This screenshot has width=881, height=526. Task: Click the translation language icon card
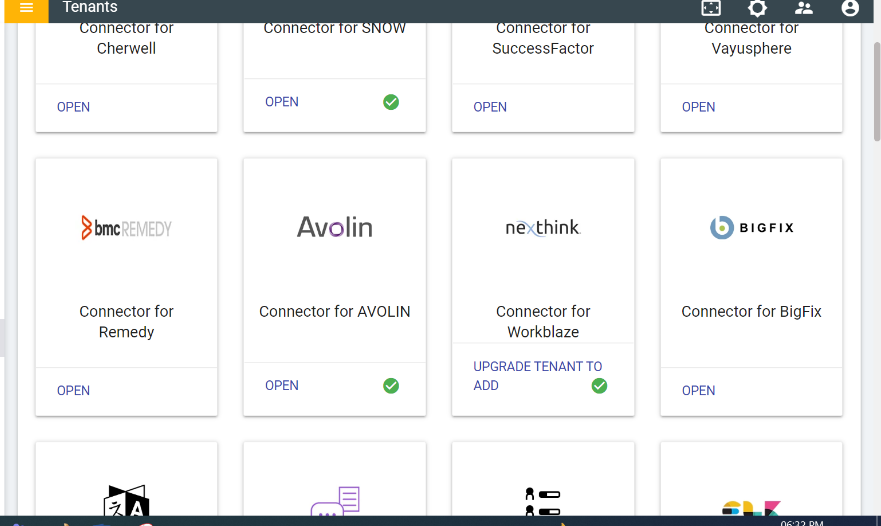126,500
